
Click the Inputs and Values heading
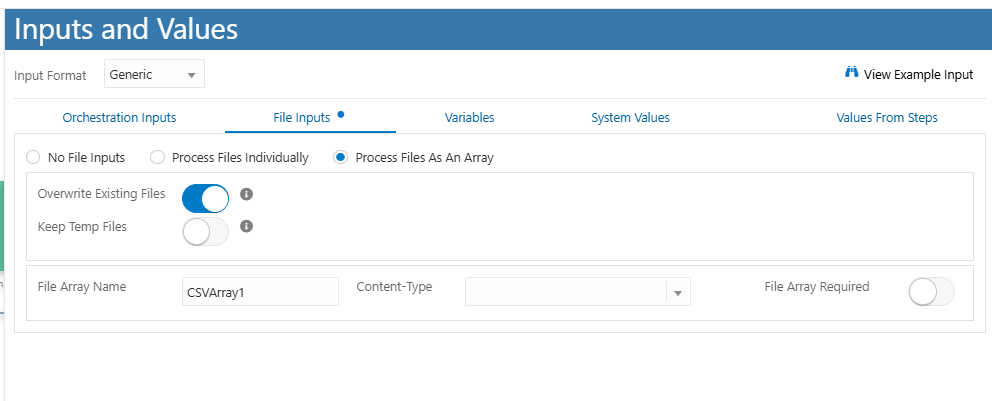tap(126, 30)
